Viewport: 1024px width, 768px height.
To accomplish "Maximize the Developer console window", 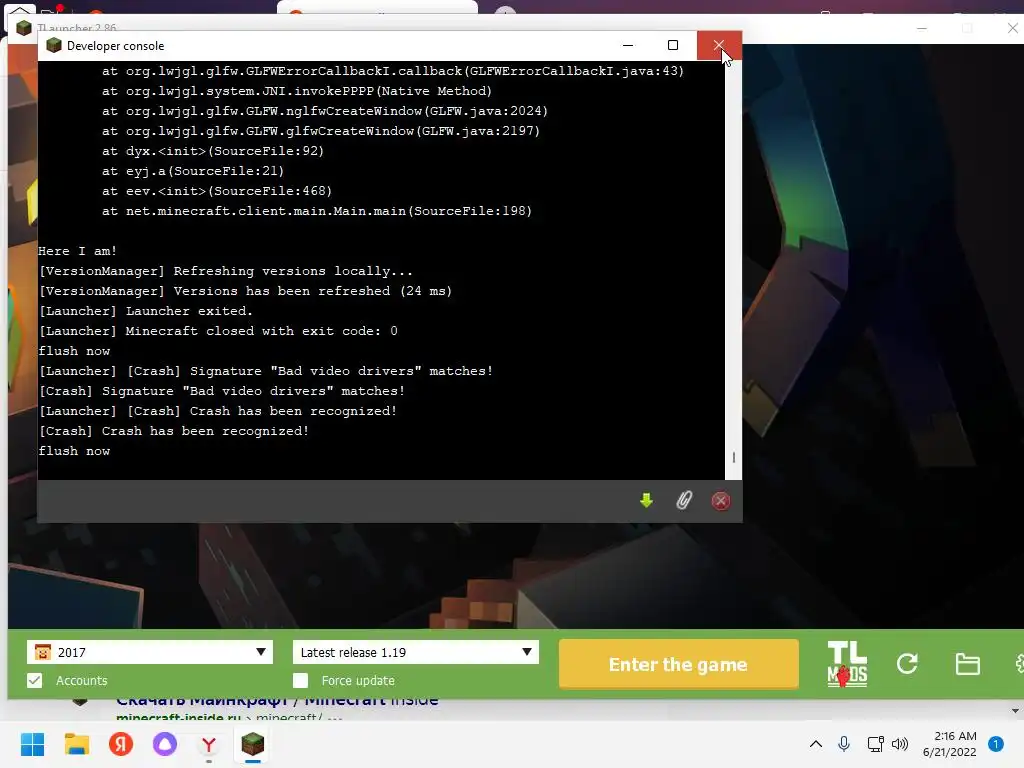I will [x=673, y=45].
